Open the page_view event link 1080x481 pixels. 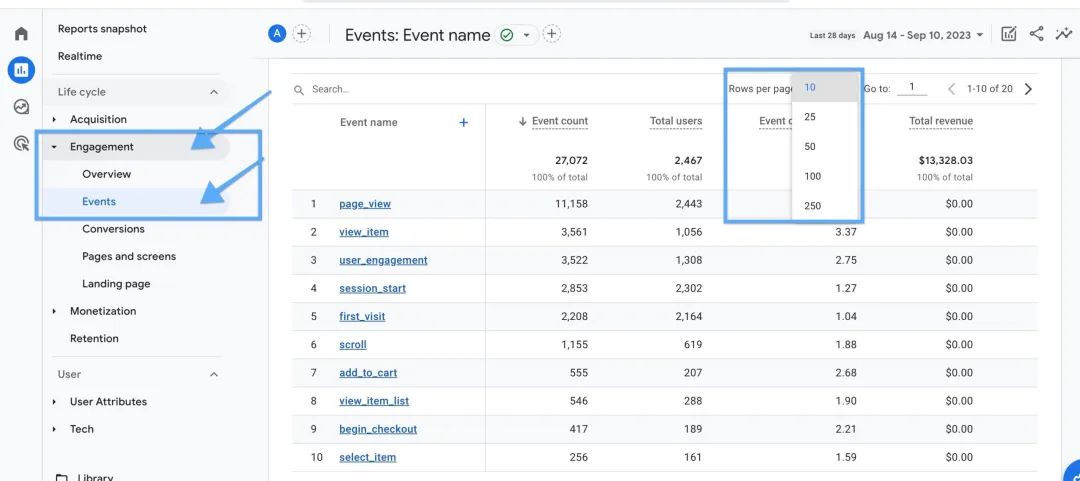tap(365, 204)
